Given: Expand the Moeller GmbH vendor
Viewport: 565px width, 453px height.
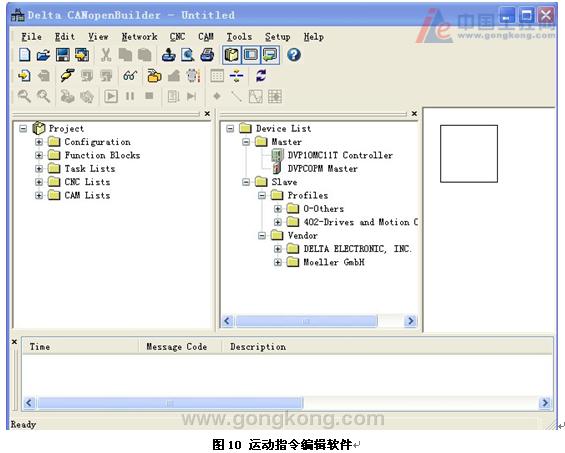Looking at the screenshot, I should (277, 262).
